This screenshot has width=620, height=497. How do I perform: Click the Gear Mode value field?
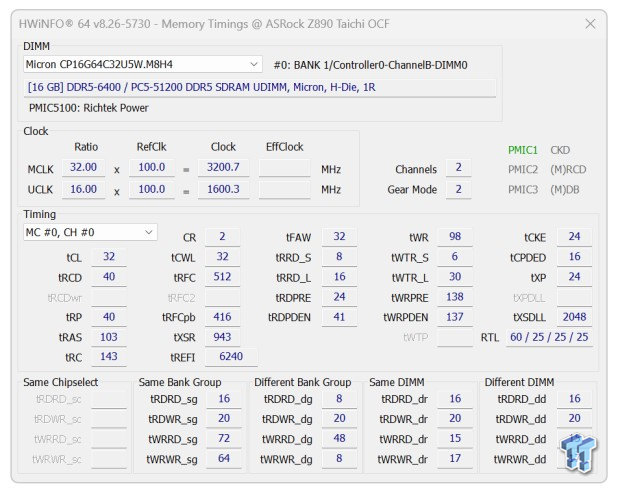pyautogui.click(x=458, y=189)
